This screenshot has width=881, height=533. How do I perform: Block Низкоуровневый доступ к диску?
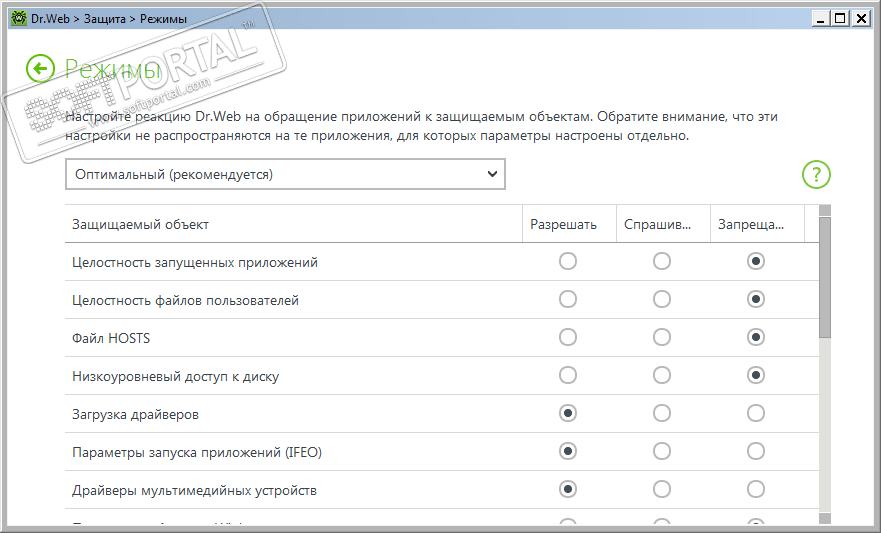[x=756, y=375]
